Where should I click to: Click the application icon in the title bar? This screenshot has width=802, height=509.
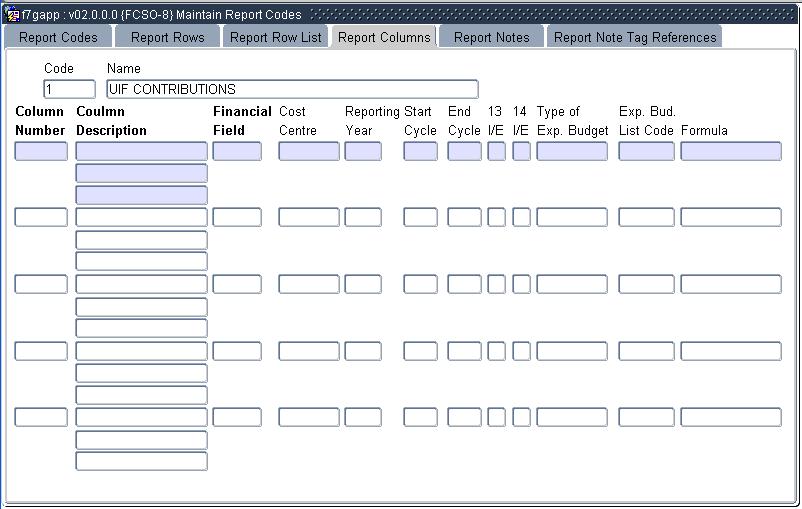pos(12,15)
